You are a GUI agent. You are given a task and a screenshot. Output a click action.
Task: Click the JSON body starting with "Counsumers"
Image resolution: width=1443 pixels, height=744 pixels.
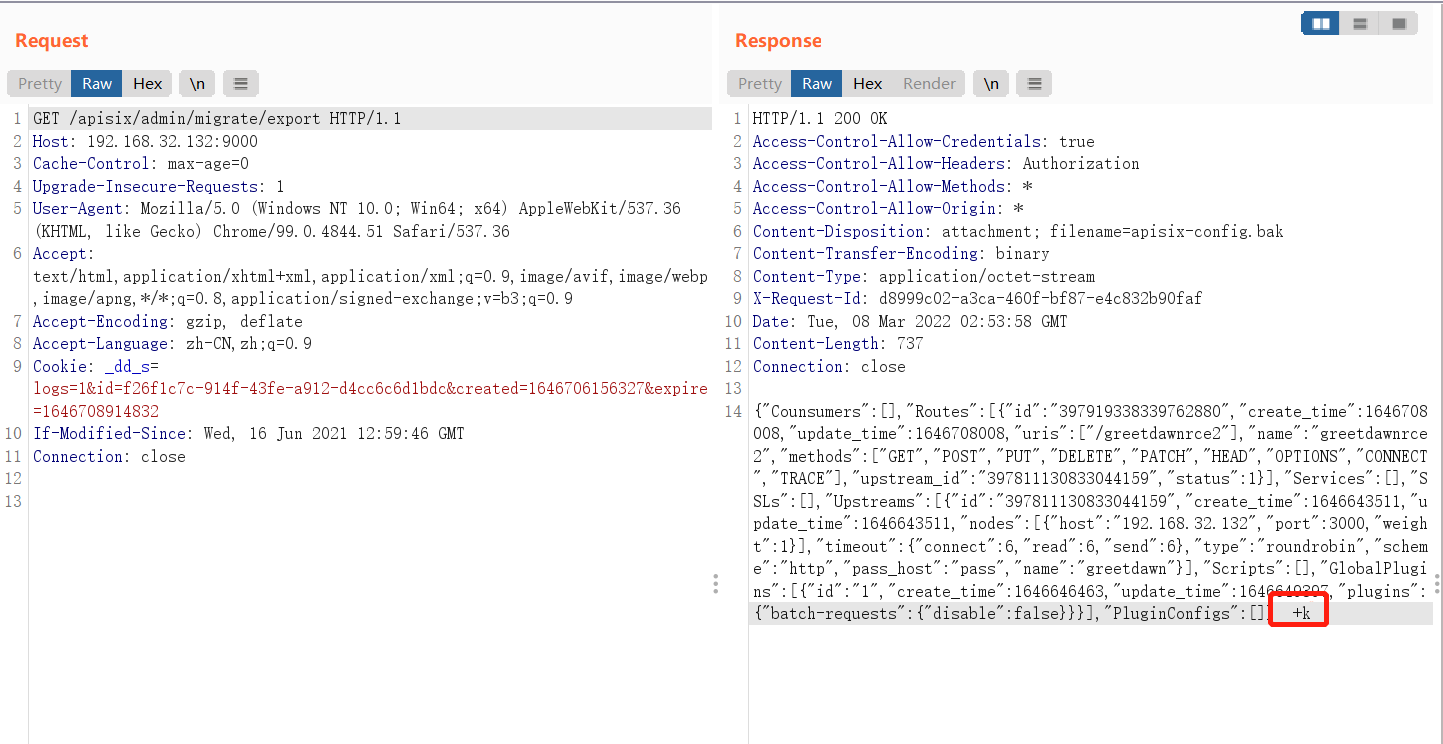[x=1090, y=513]
